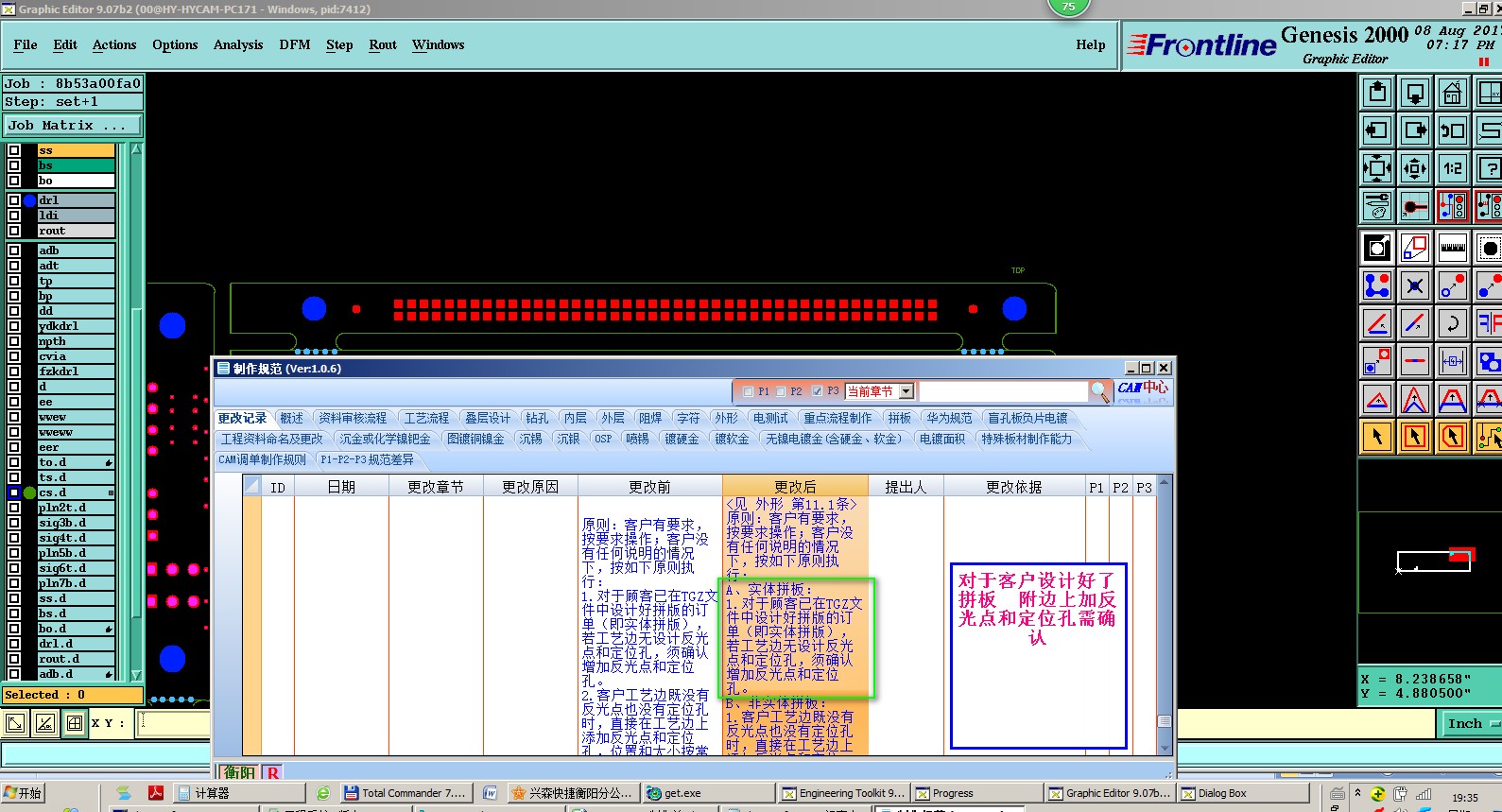Viewport: 1502px width, 812px height.
Task: Select the polygon selection pointer tool
Action: point(1452,436)
